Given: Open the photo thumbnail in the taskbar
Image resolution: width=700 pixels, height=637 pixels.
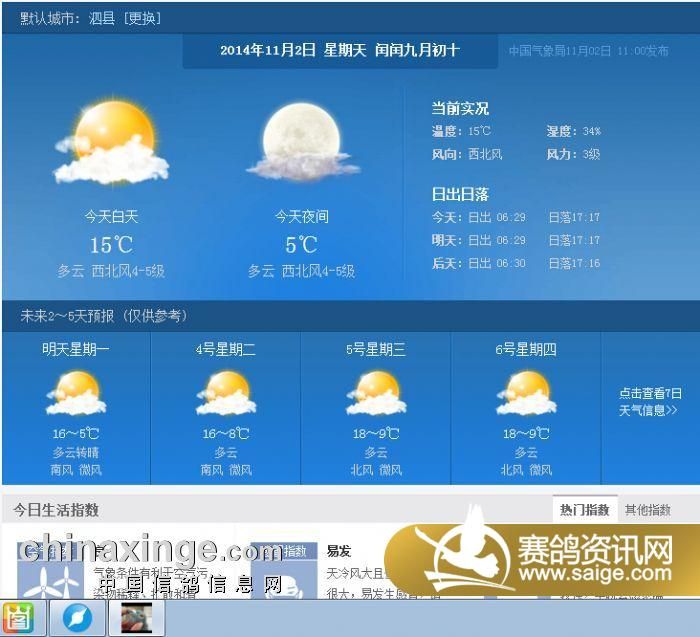Looking at the screenshot, I should 136,618.
